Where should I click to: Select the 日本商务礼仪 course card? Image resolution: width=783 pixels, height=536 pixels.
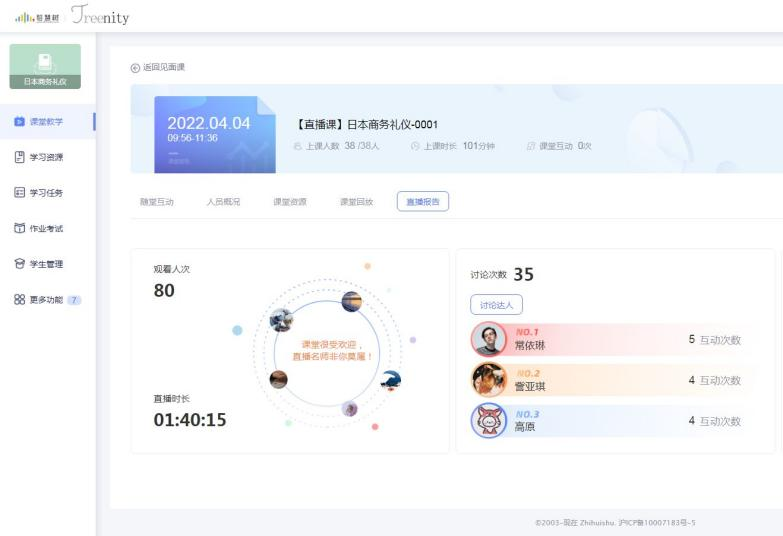pyautogui.click(x=45, y=66)
